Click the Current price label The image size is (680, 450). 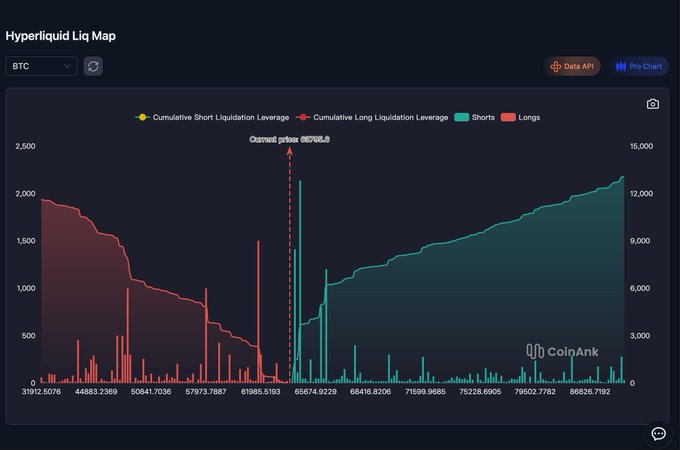tap(289, 140)
